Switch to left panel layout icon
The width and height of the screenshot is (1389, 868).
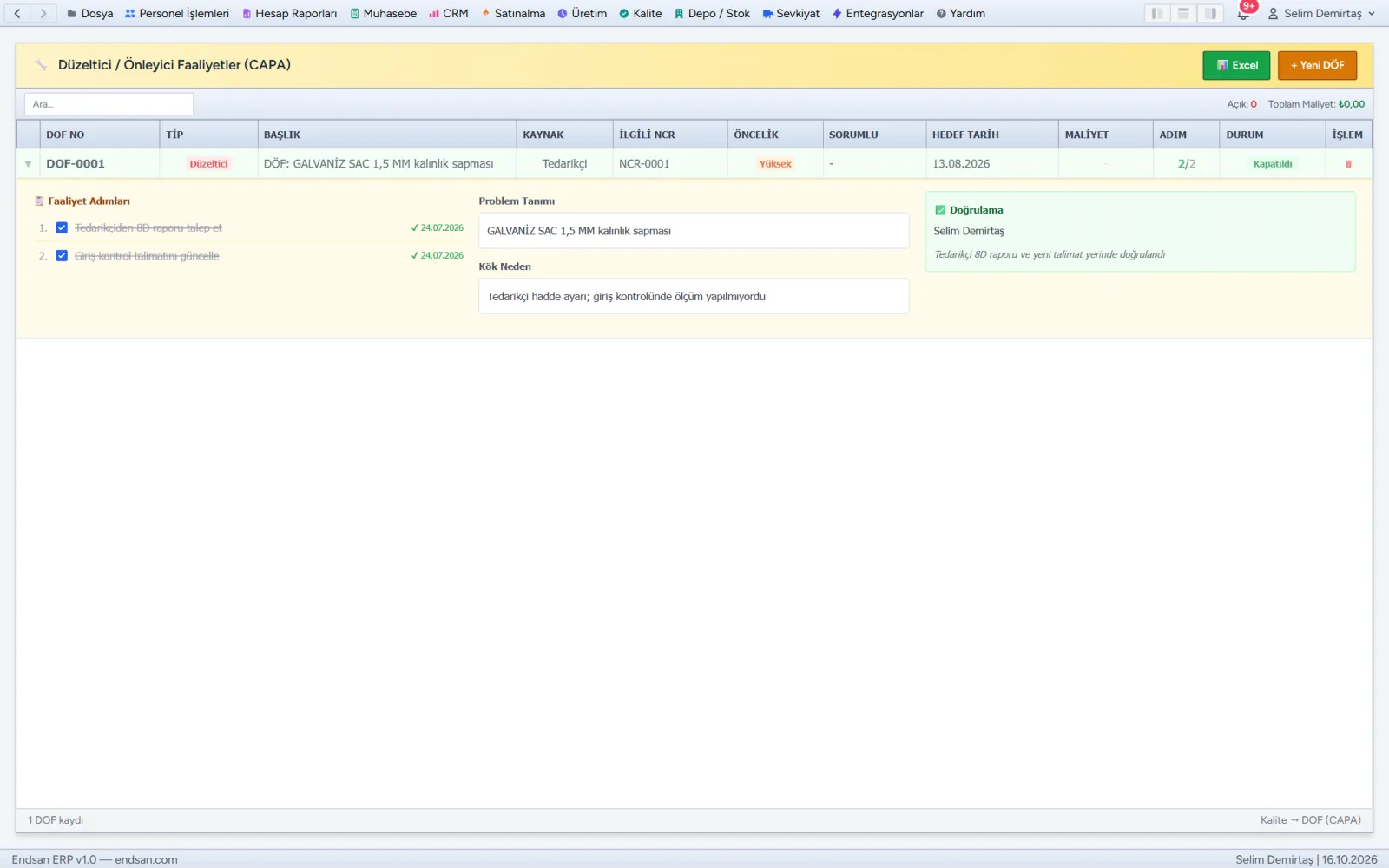[1157, 13]
